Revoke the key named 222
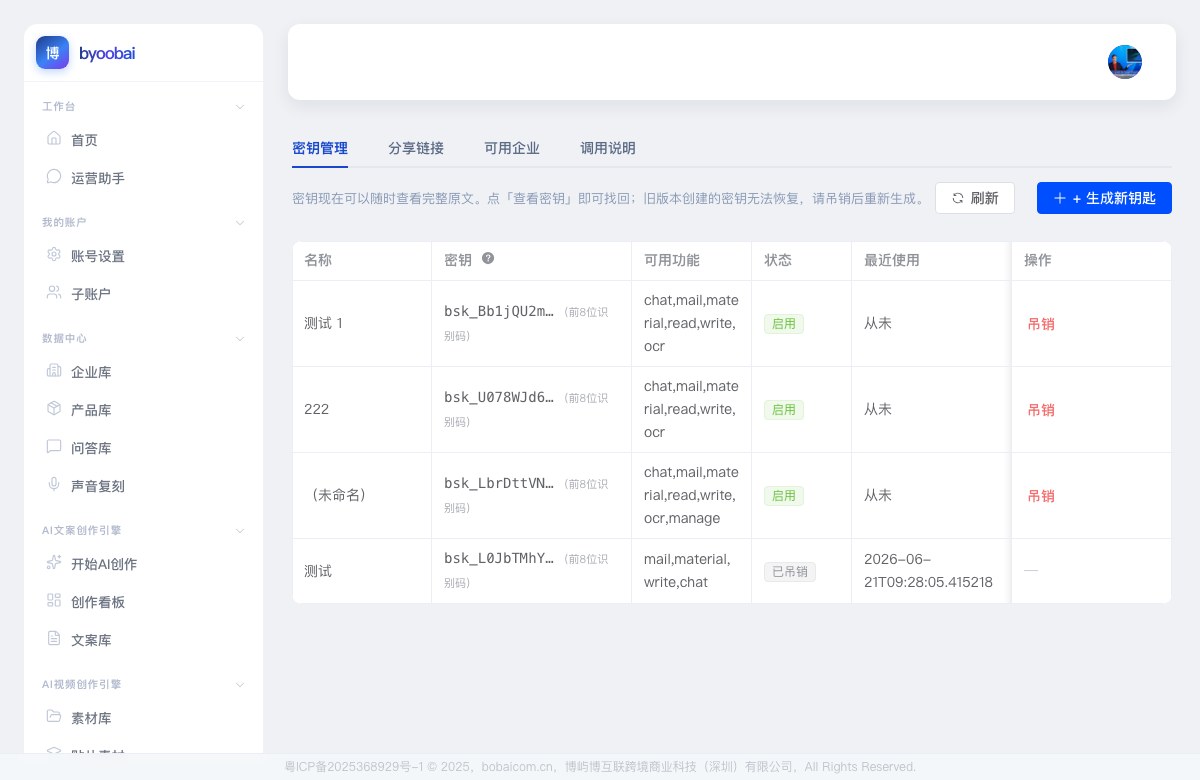The height and width of the screenshot is (780, 1200). [x=1041, y=410]
